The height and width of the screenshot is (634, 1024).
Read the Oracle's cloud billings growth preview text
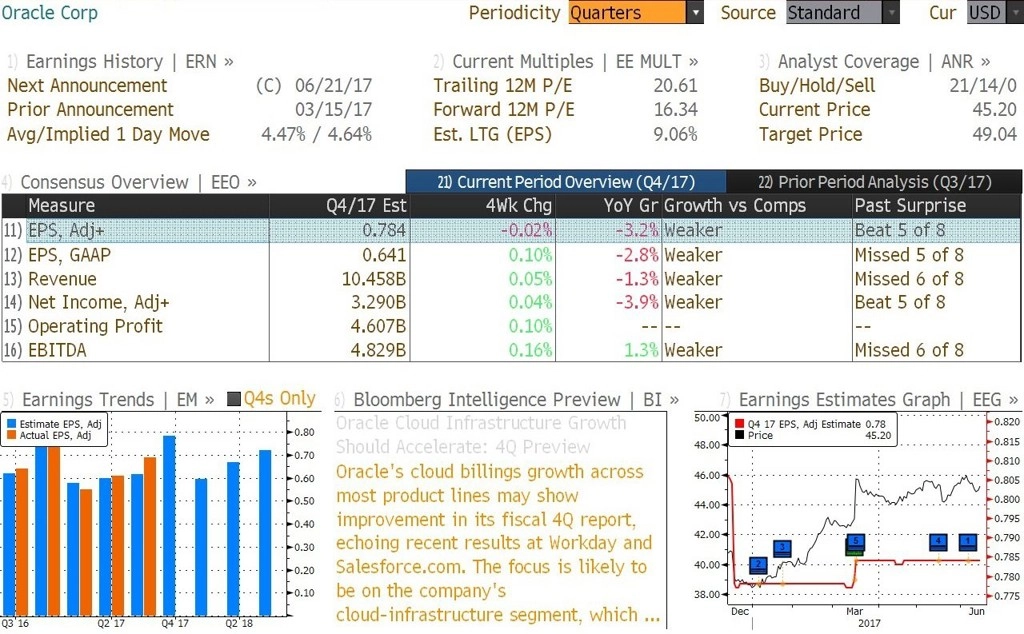coord(498,543)
